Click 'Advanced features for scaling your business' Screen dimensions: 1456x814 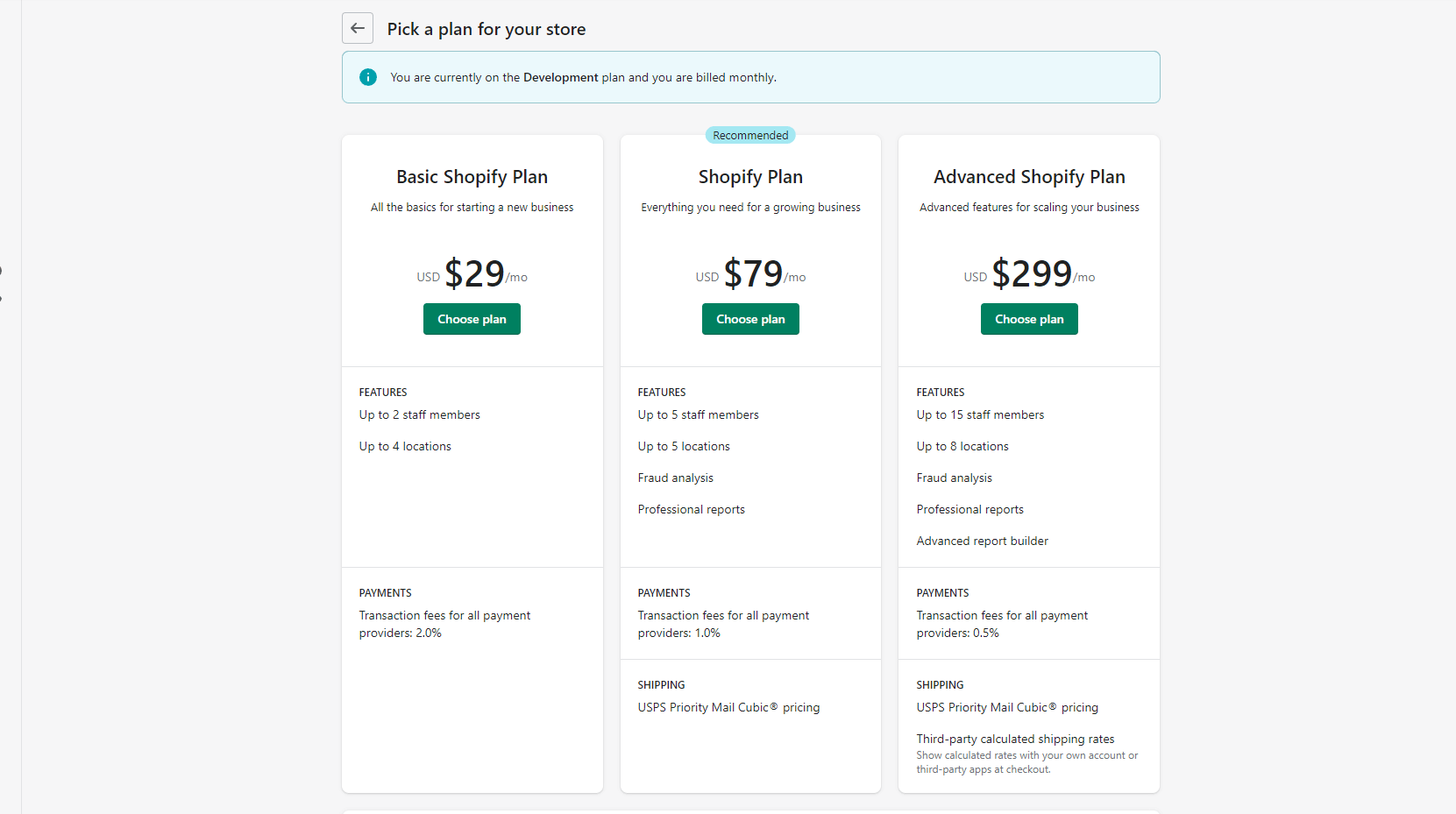1029,208
